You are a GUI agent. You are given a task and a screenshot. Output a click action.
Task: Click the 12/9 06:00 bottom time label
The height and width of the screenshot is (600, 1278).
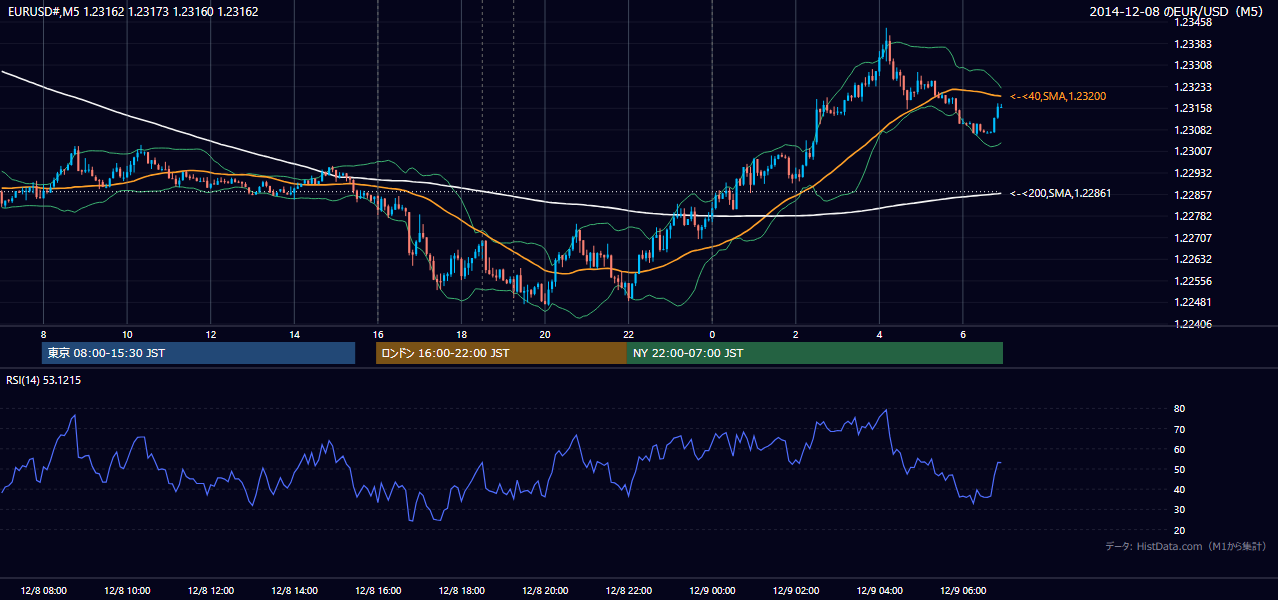coord(962,591)
